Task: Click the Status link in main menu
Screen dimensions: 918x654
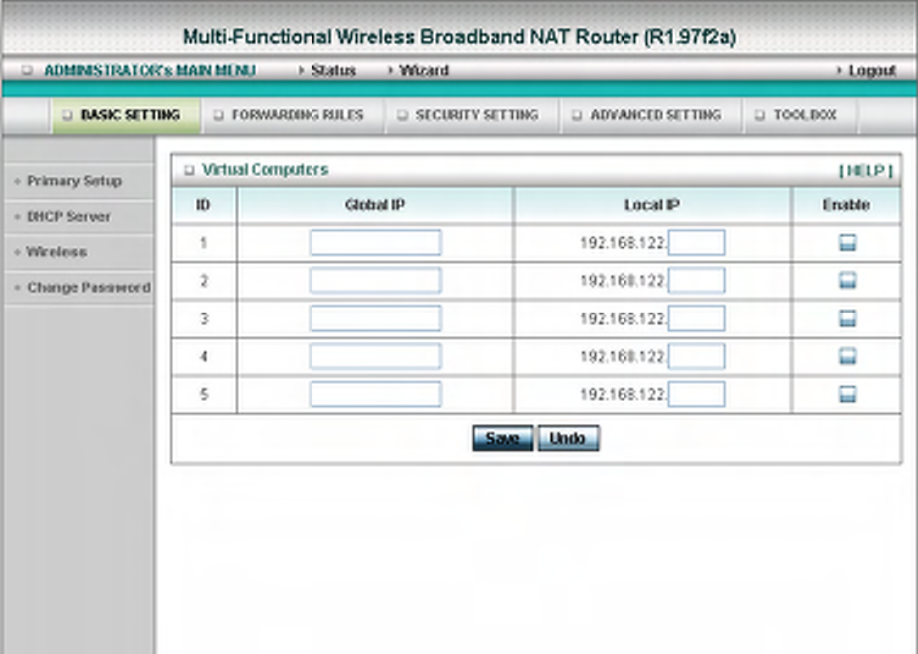Action: coord(333,70)
